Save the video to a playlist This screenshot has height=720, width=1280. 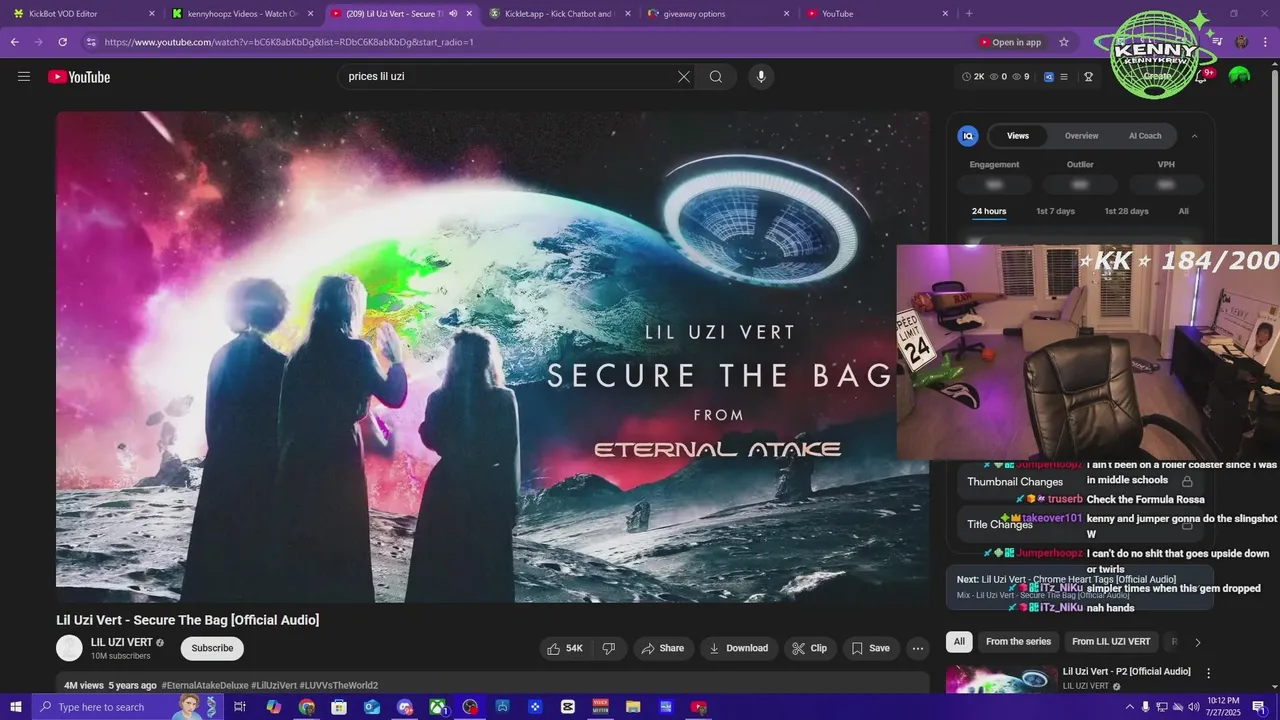[870, 648]
